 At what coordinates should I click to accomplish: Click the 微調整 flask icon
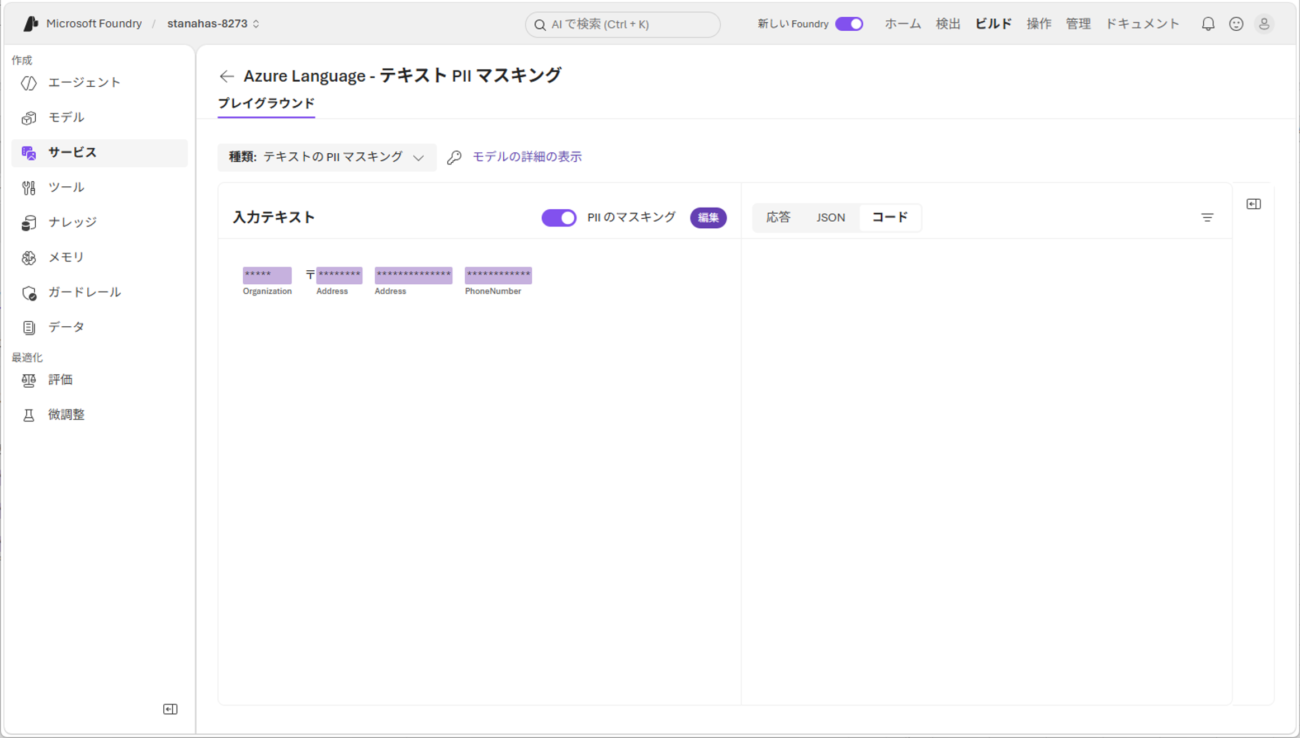(29, 415)
